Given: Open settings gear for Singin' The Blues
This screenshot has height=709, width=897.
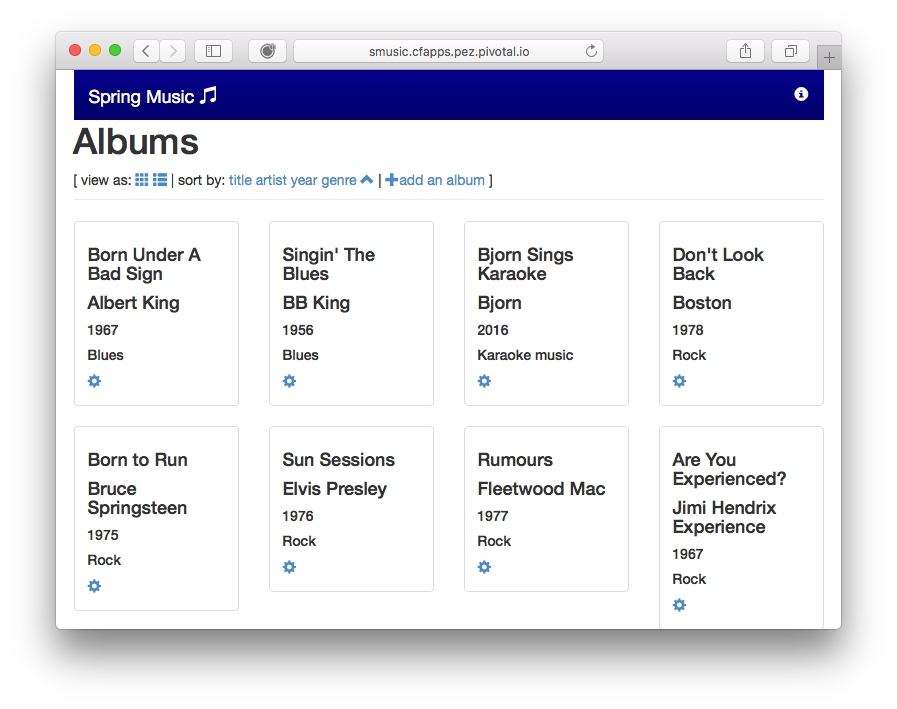Looking at the screenshot, I should (x=289, y=381).
